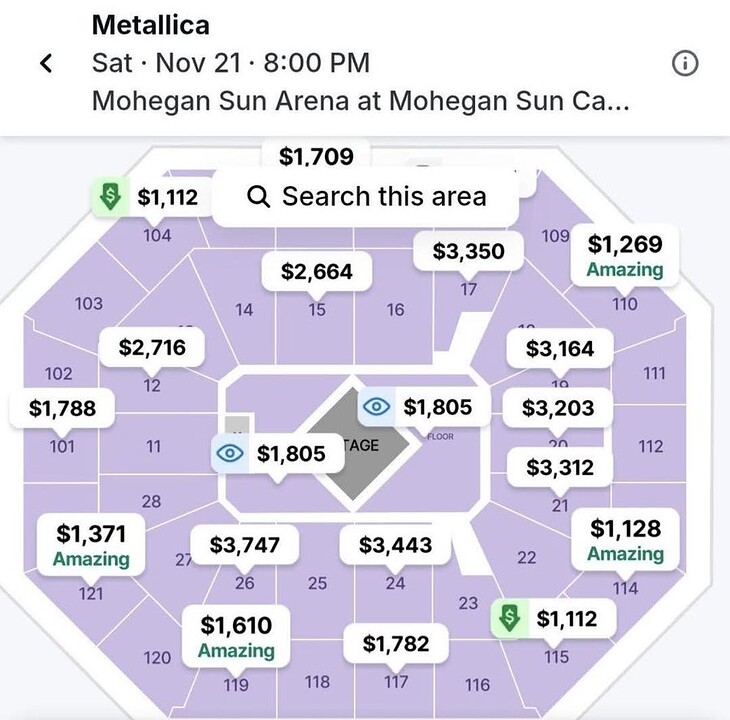Click the $2,716 price tag above section 12
The height and width of the screenshot is (720, 730).
point(154,348)
